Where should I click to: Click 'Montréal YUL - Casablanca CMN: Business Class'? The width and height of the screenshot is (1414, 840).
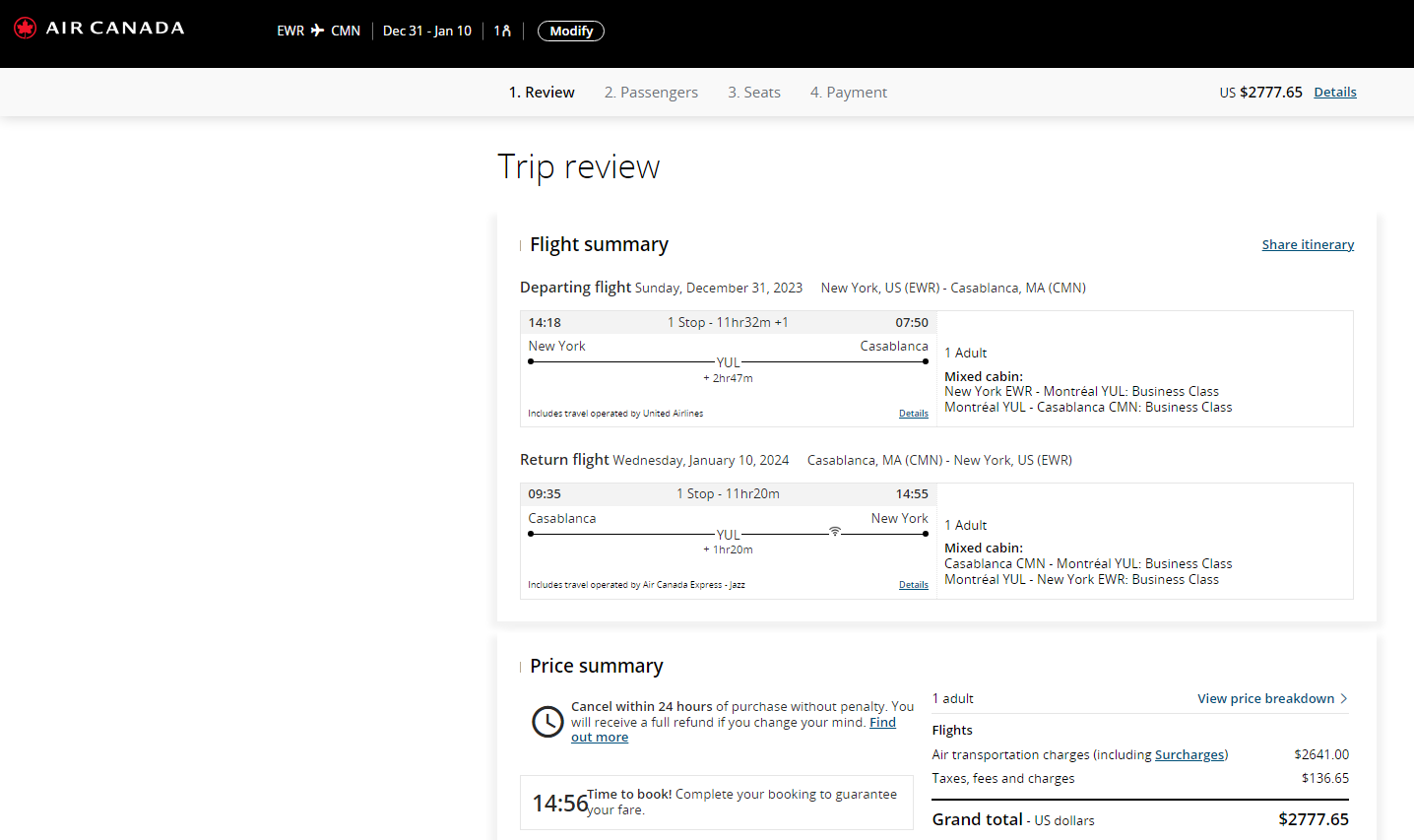[x=1088, y=407]
